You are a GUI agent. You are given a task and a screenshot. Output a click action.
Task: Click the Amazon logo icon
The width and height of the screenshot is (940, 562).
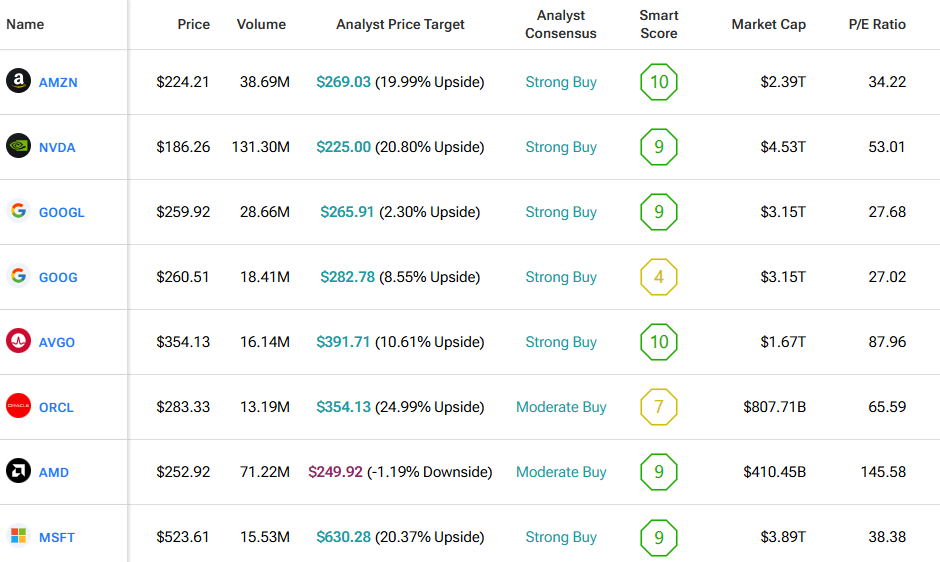[18, 82]
